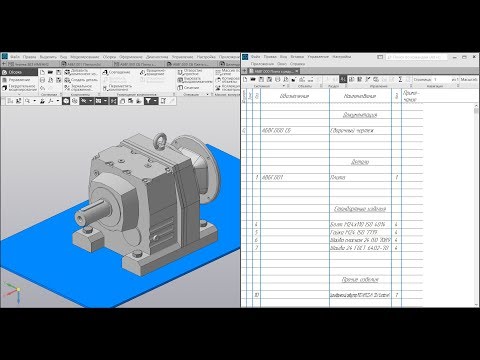The width and height of the screenshot is (480, 360).
Task: Click the page number field
Action: pos(442,79)
